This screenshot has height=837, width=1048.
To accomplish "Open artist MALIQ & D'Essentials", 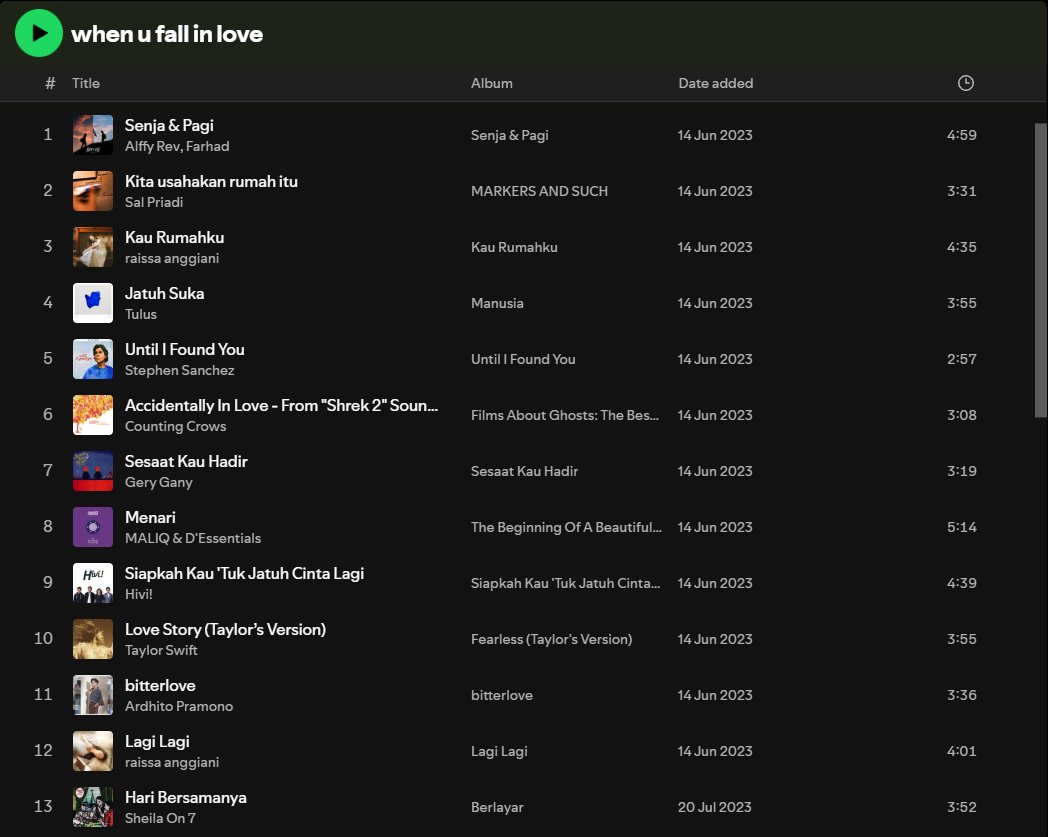I will point(193,538).
